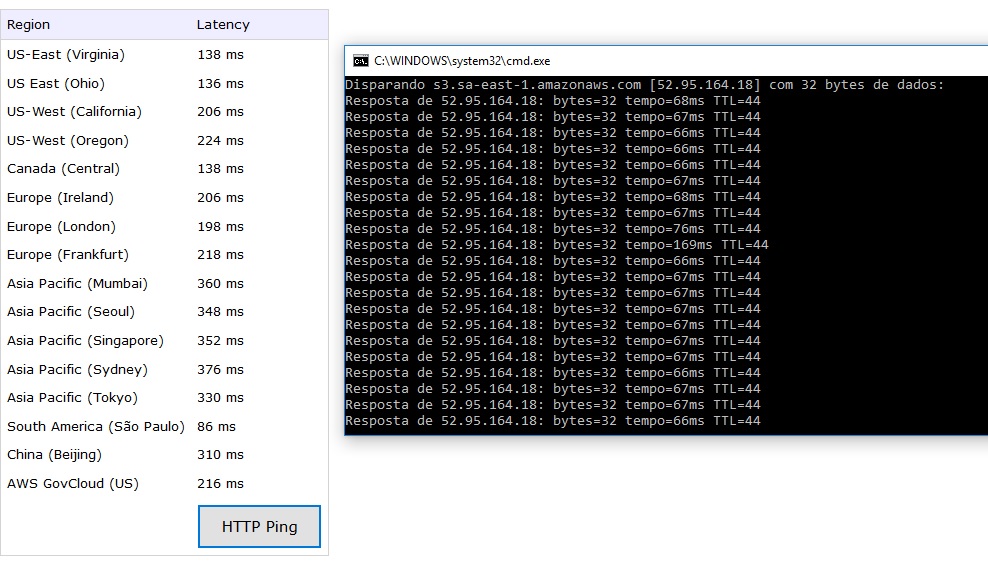Click the Asia Pacific (Mumbai) row
Viewport: 988px width, 573px height.
pyautogui.click(x=77, y=284)
